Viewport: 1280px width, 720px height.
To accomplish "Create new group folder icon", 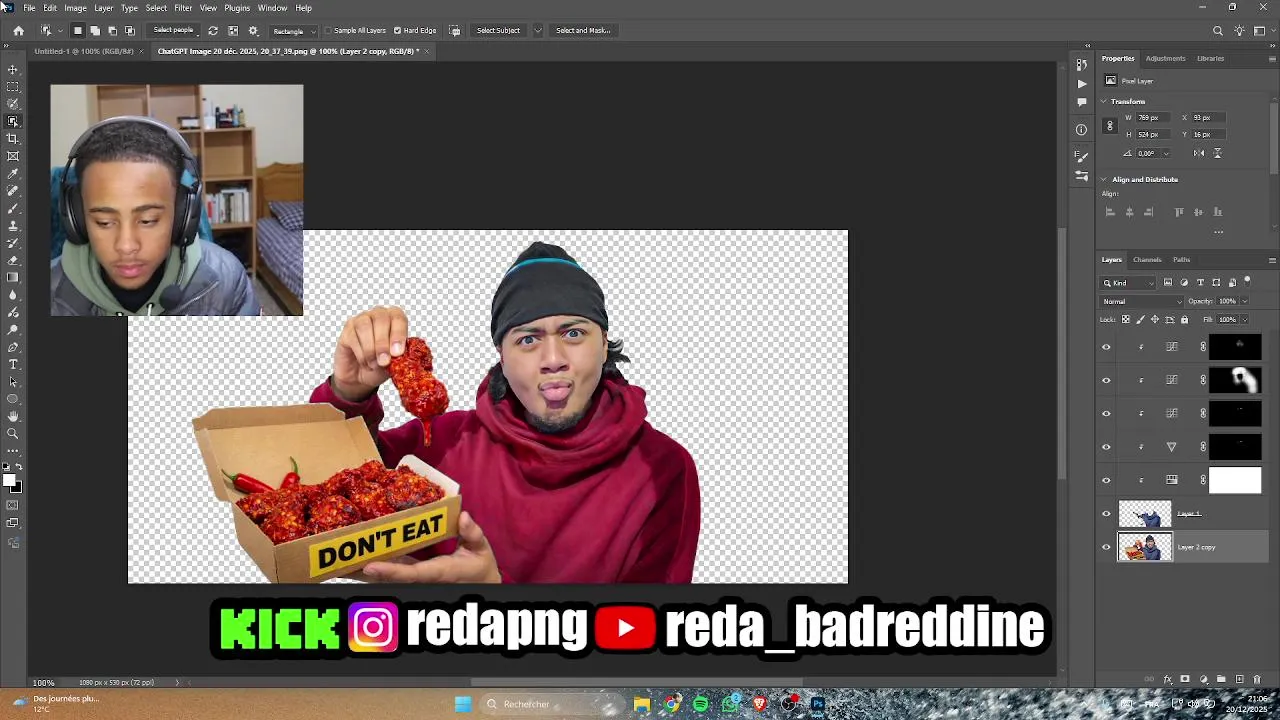I will point(1221,679).
